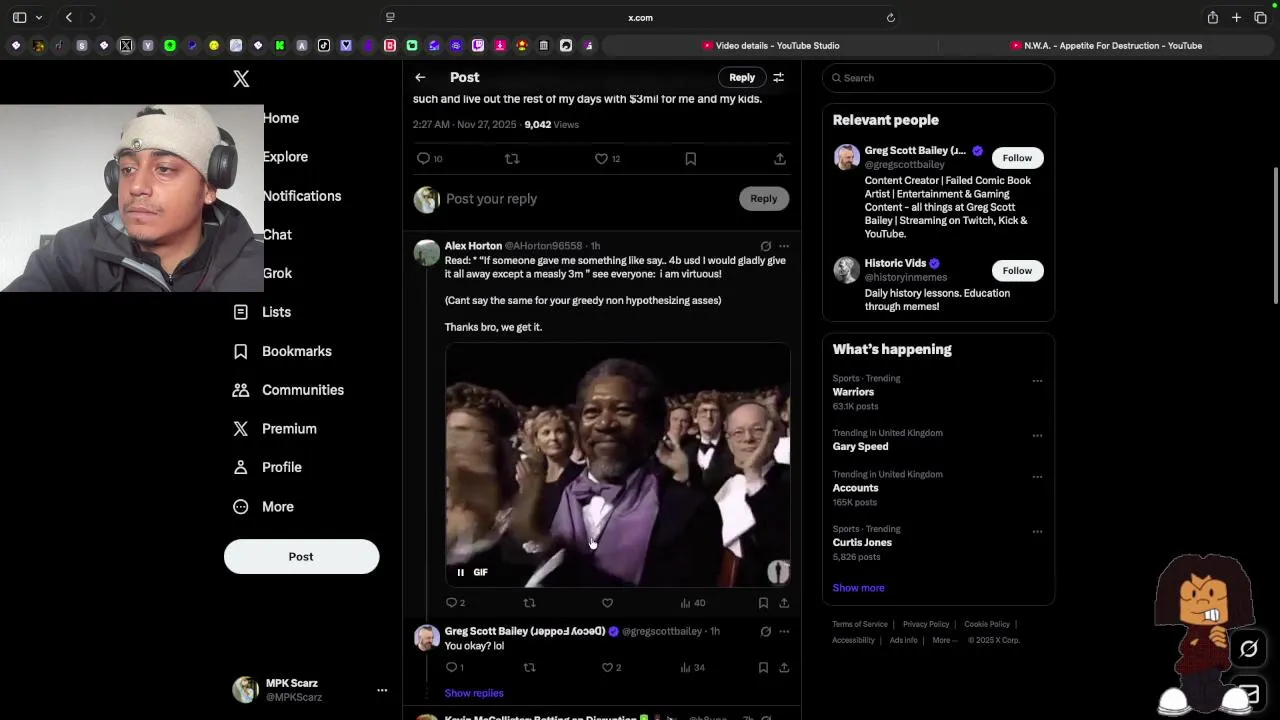Screen dimensions: 1280x720
Task: Open Grok action on Alex Horton reply
Action: [x=766, y=246]
